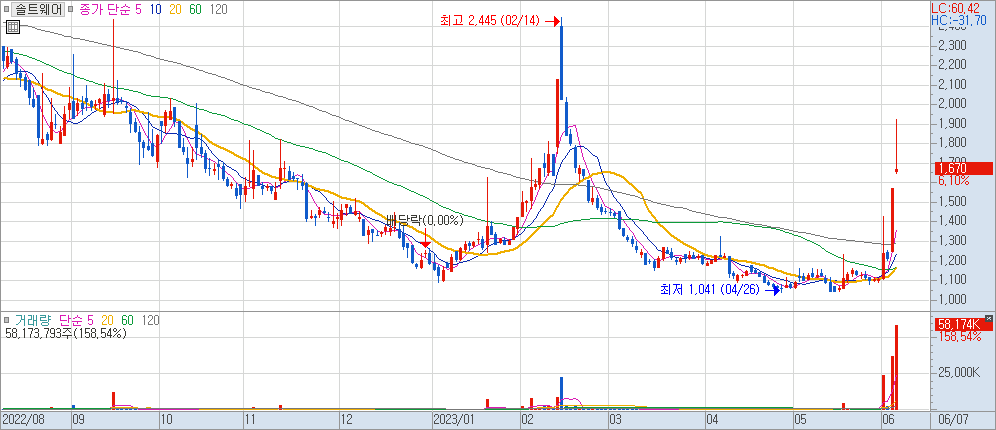The width and height of the screenshot is (996, 430).
Task: Click the 1,800 price axis label
Action: tap(954, 143)
